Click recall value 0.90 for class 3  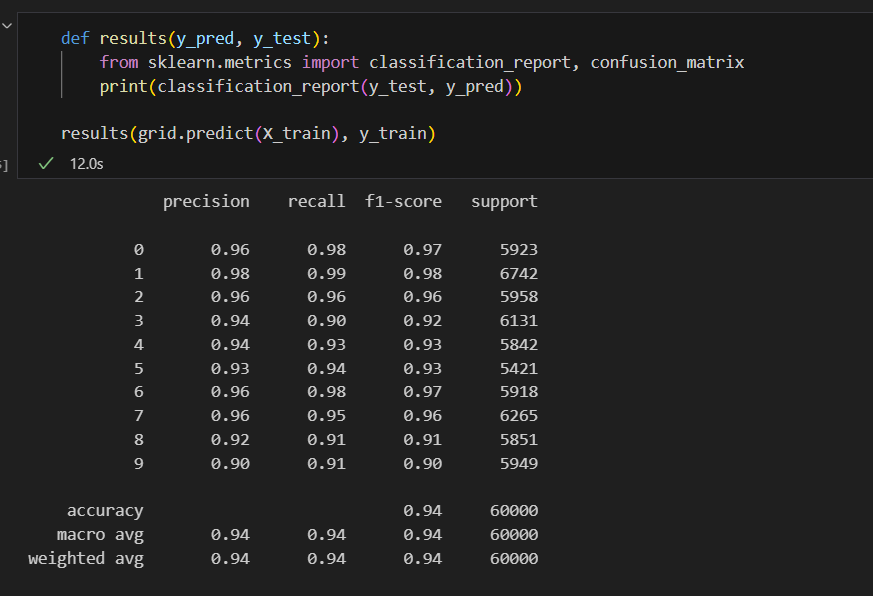pyautogui.click(x=326, y=321)
